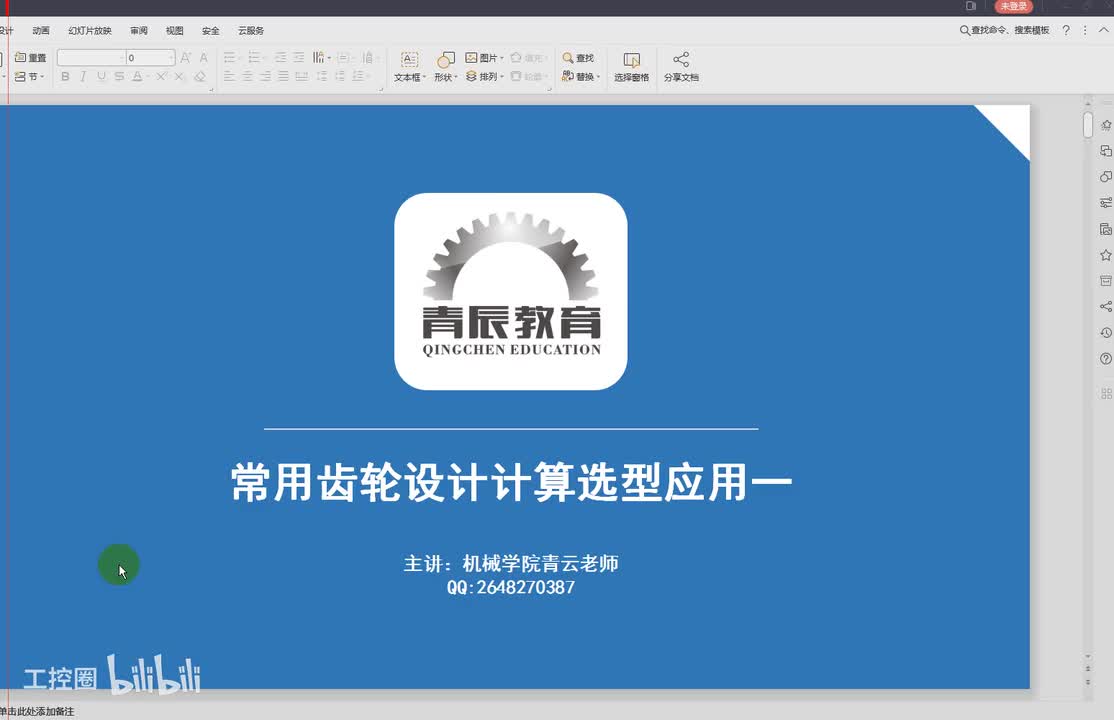Image resolution: width=1114 pixels, height=720 pixels.
Task: Open the 动画 (Animation) ribbon tab
Action: 41,31
